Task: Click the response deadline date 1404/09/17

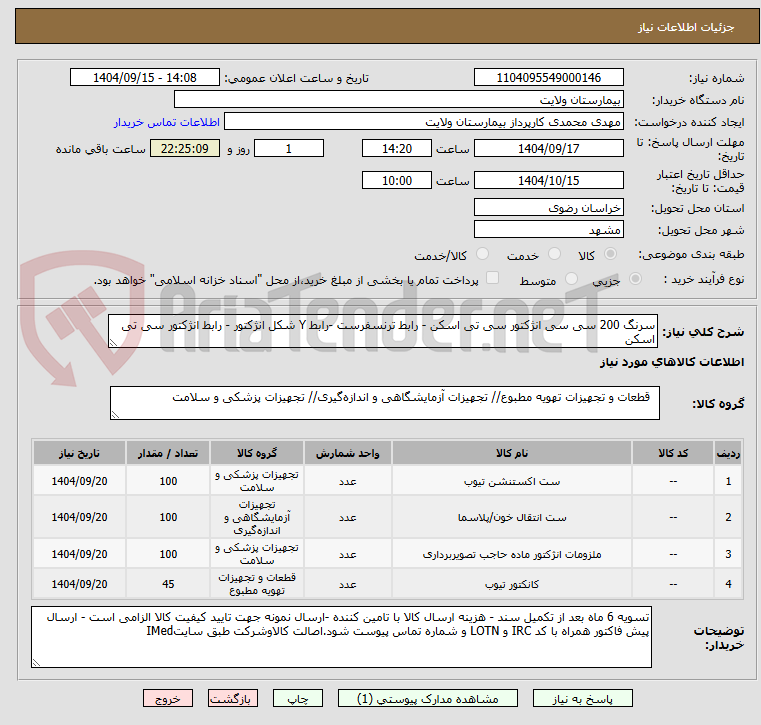Action: 548,148
